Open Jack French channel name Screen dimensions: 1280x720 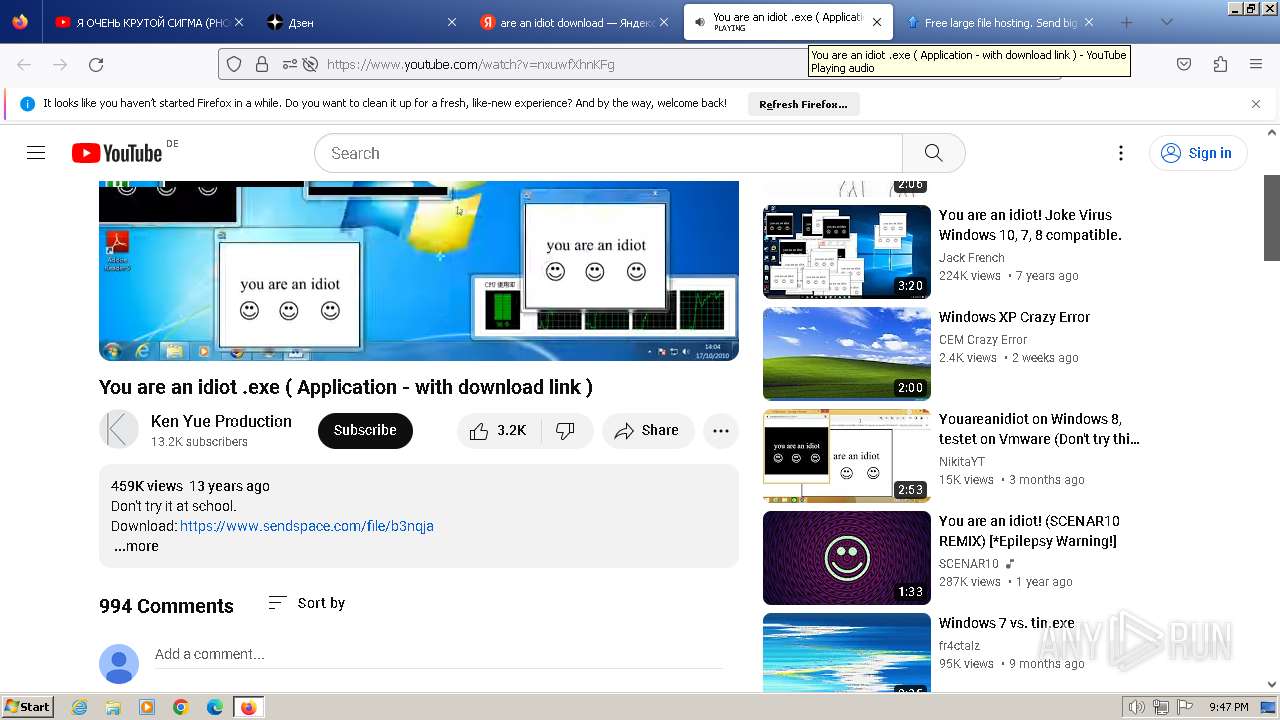click(972, 257)
